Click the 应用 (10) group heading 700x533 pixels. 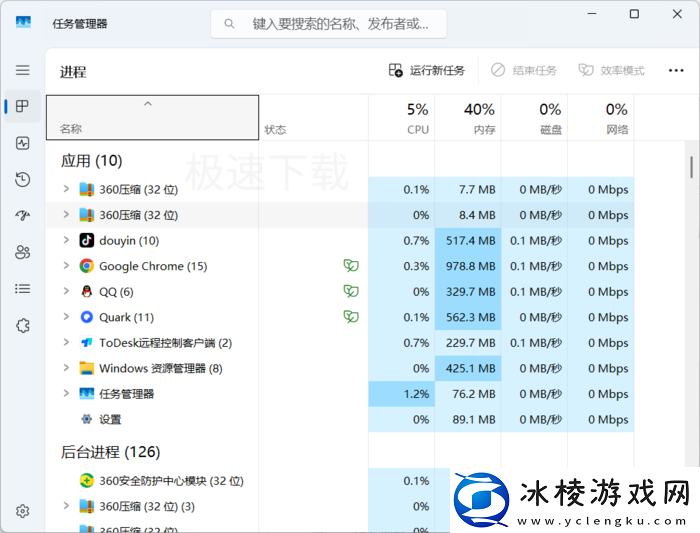tap(92, 161)
